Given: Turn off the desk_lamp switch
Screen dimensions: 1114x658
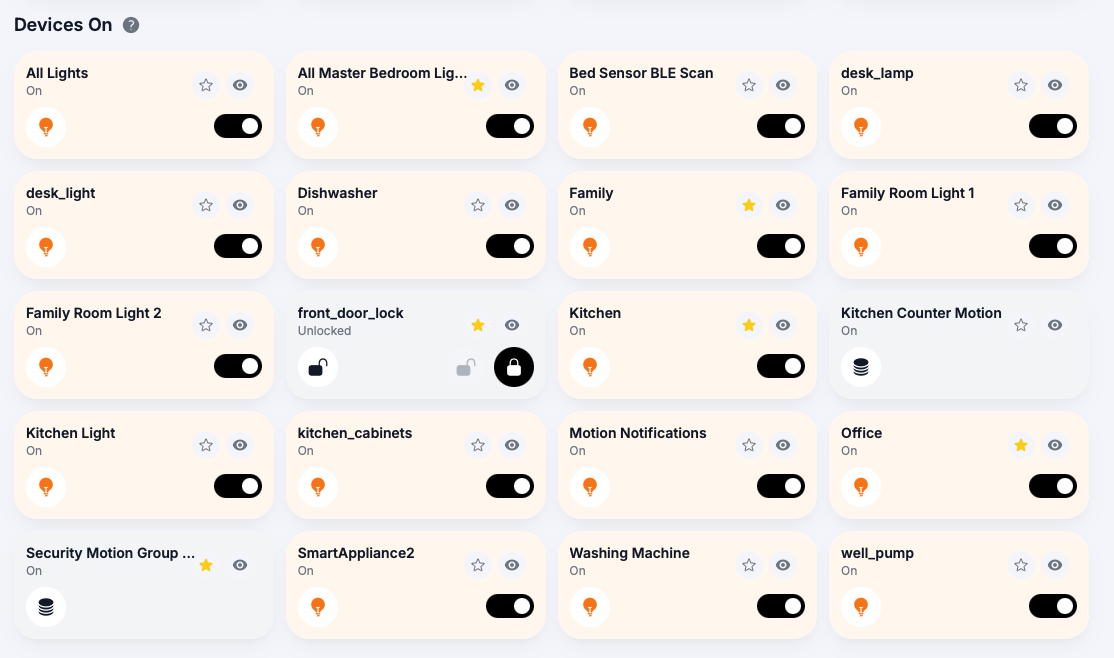Looking at the screenshot, I should click(1053, 126).
